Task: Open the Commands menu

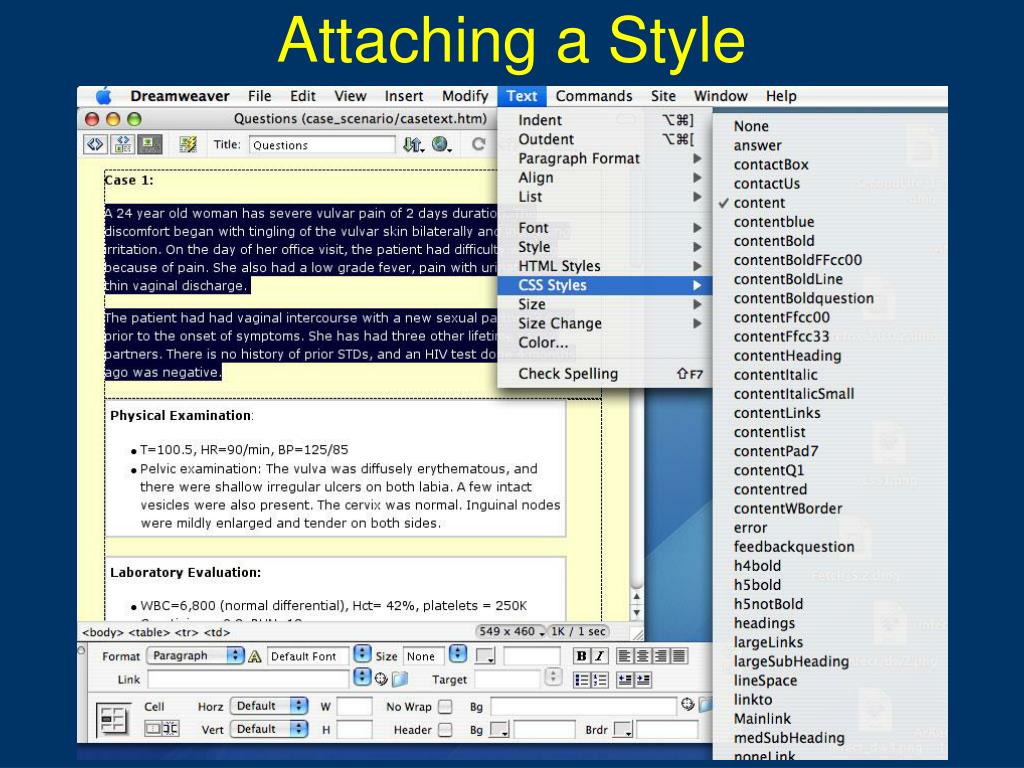Action: (x=594, y=96)
